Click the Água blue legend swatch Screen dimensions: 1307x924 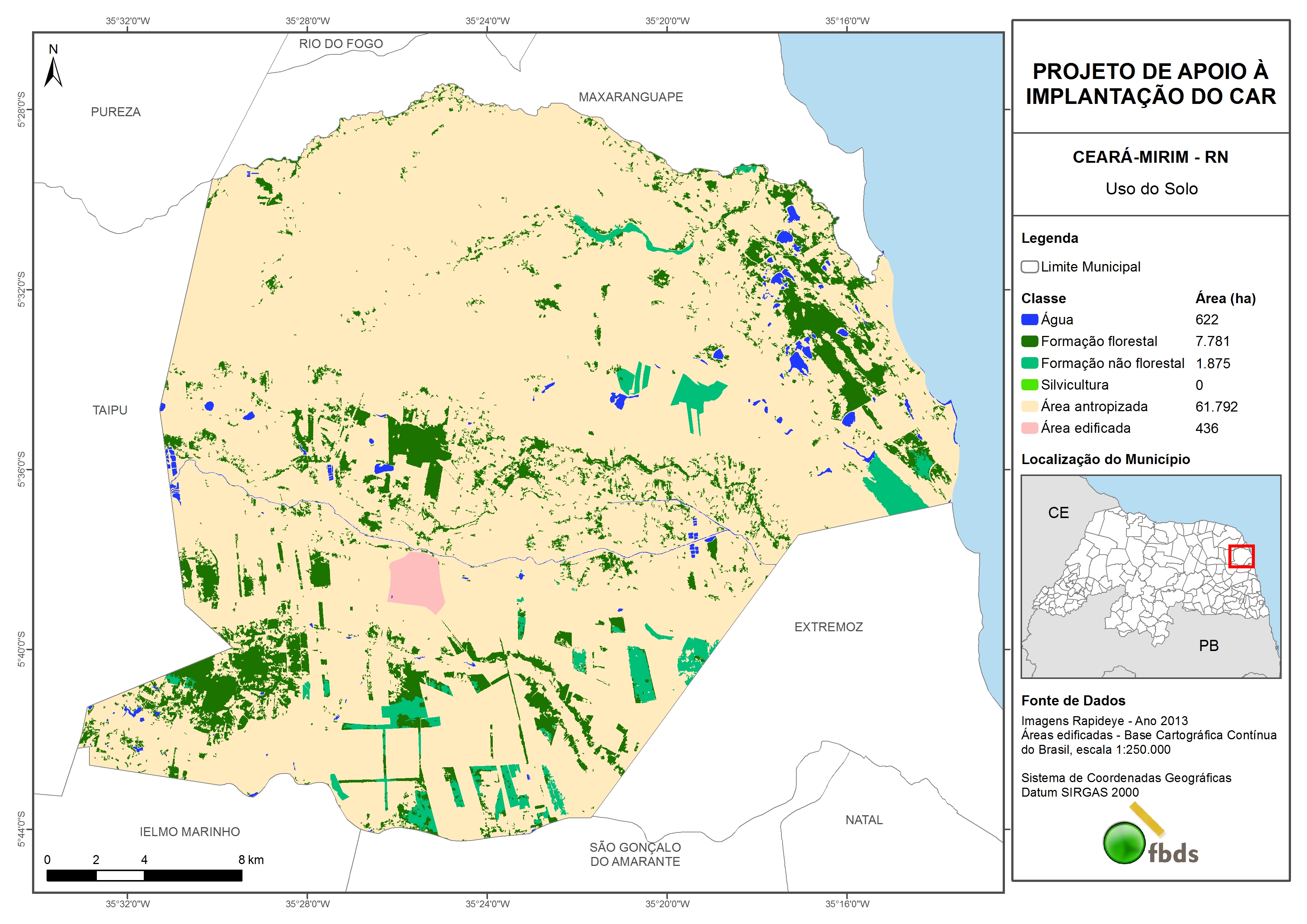1029,320
